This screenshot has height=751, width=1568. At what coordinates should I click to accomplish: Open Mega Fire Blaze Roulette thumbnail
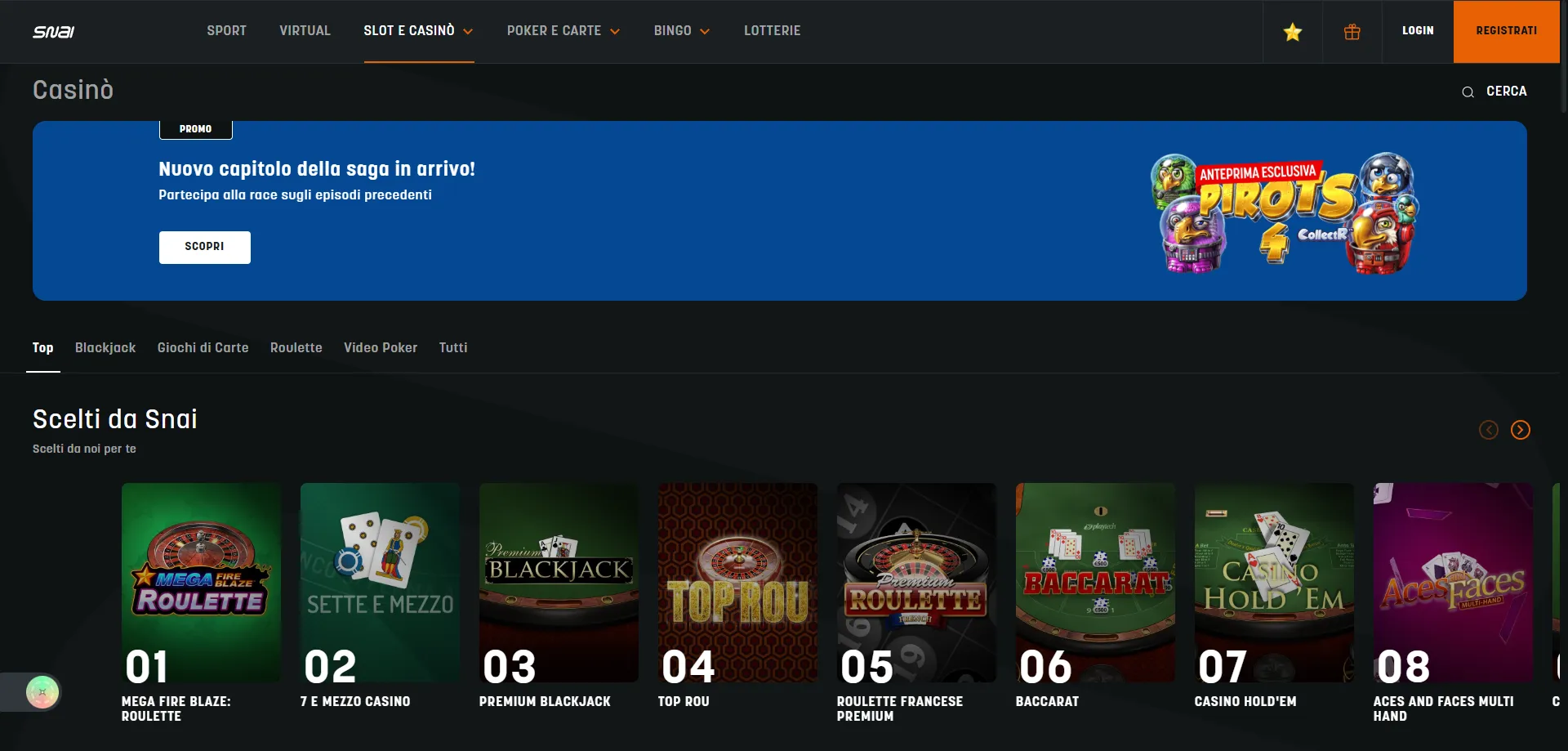[201, 582]
